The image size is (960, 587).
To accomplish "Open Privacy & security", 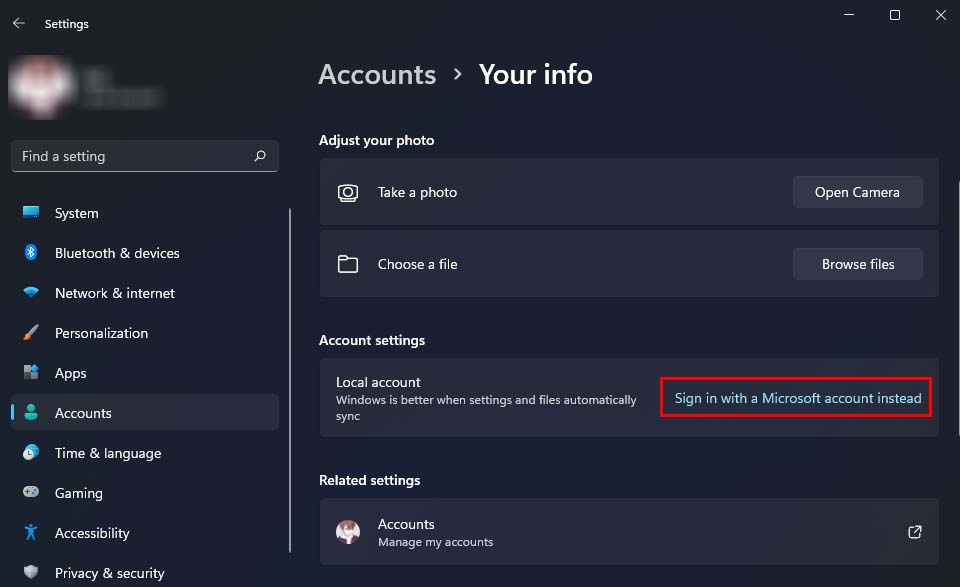I will pos(144,573).
